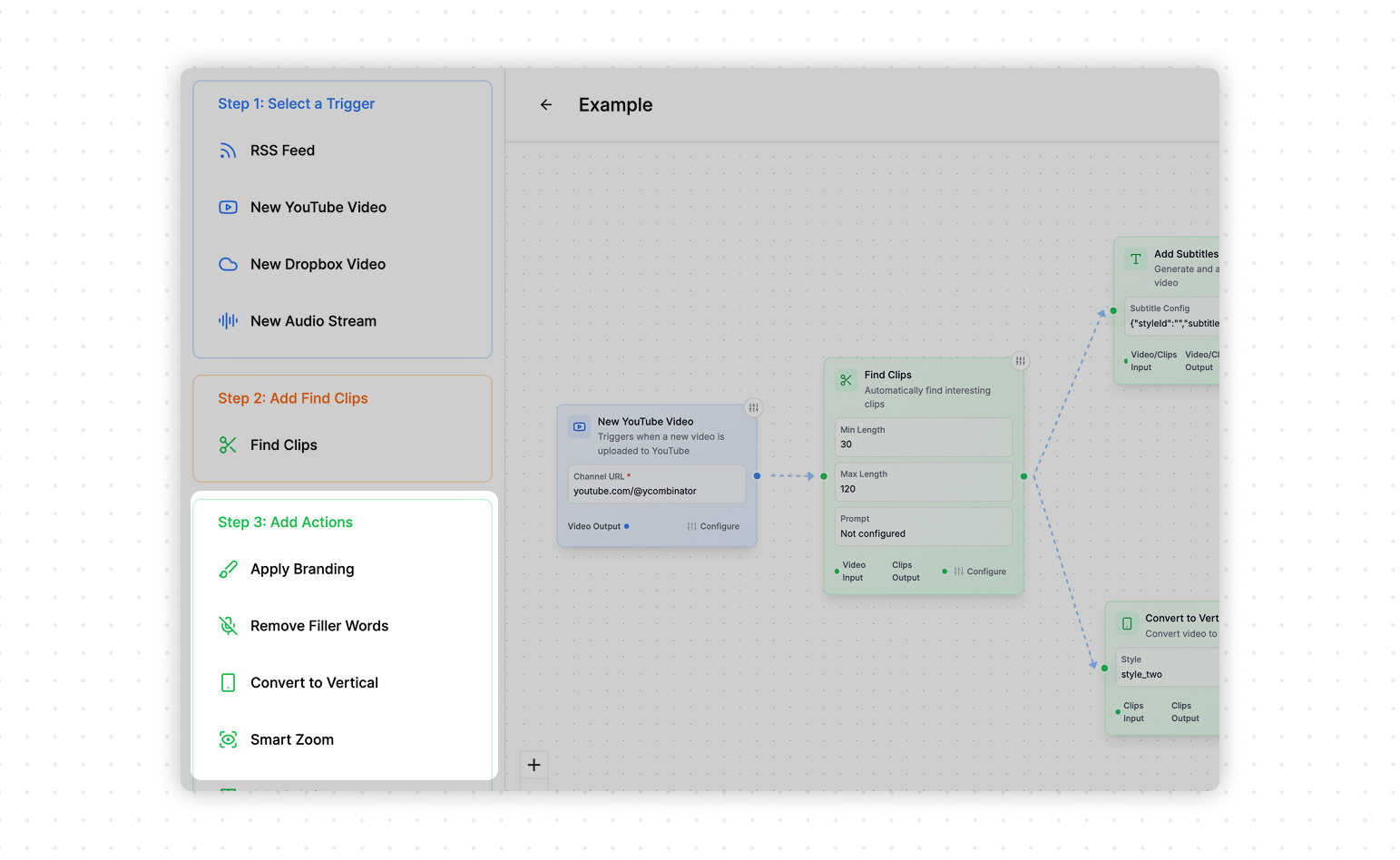
Task: Click the New YouTube Video sidebar icon
Action: [228, 208]
